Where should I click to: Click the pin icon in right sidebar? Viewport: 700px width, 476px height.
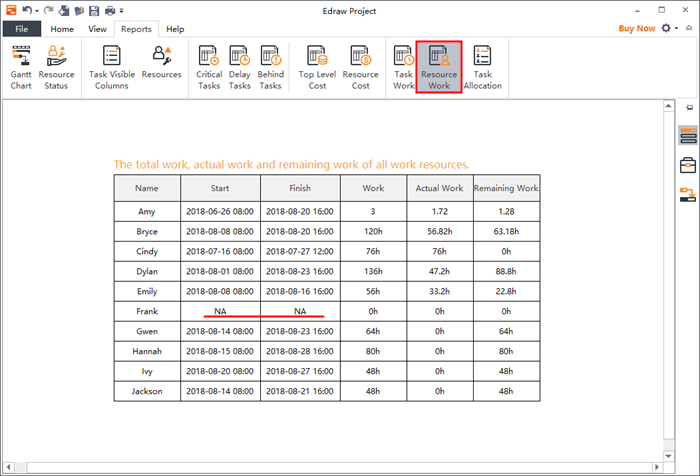coord(689,107)
